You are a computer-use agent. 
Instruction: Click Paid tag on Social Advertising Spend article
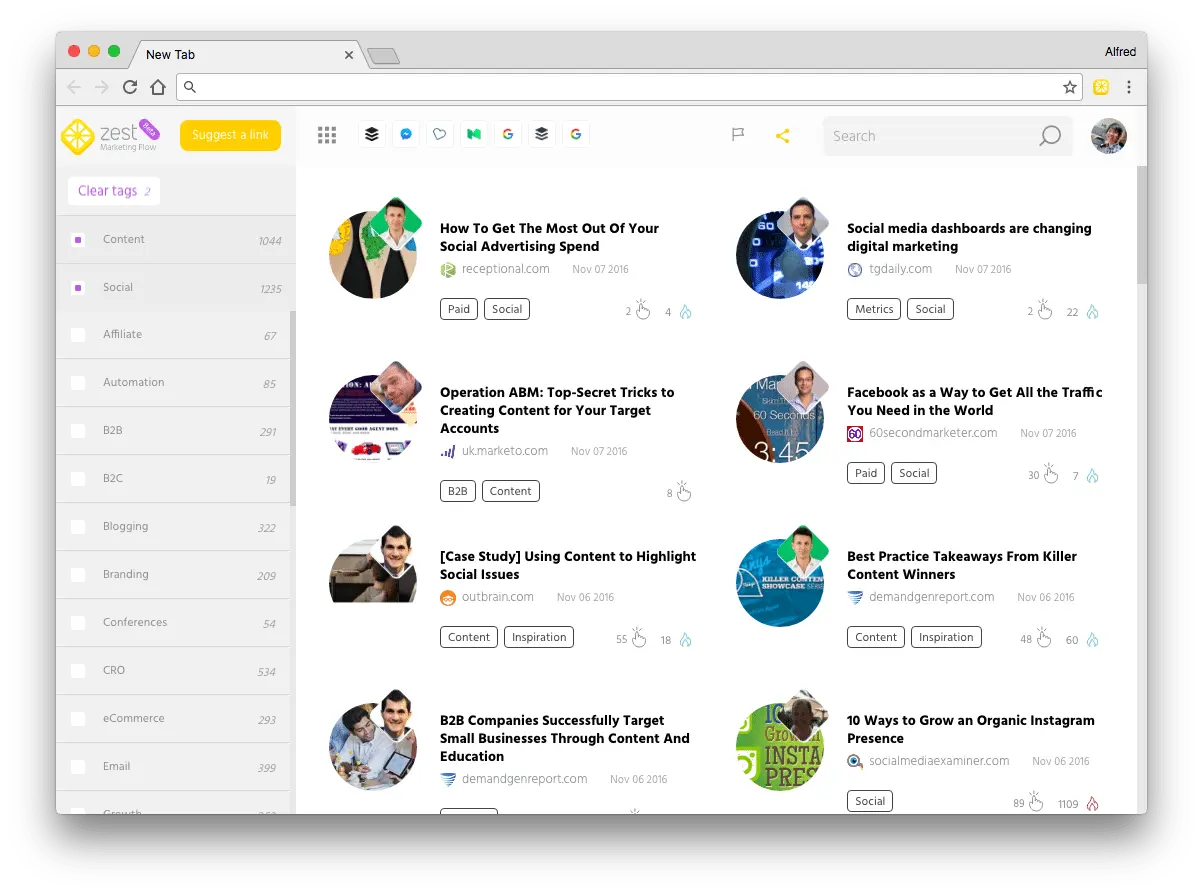click(459, 309)
